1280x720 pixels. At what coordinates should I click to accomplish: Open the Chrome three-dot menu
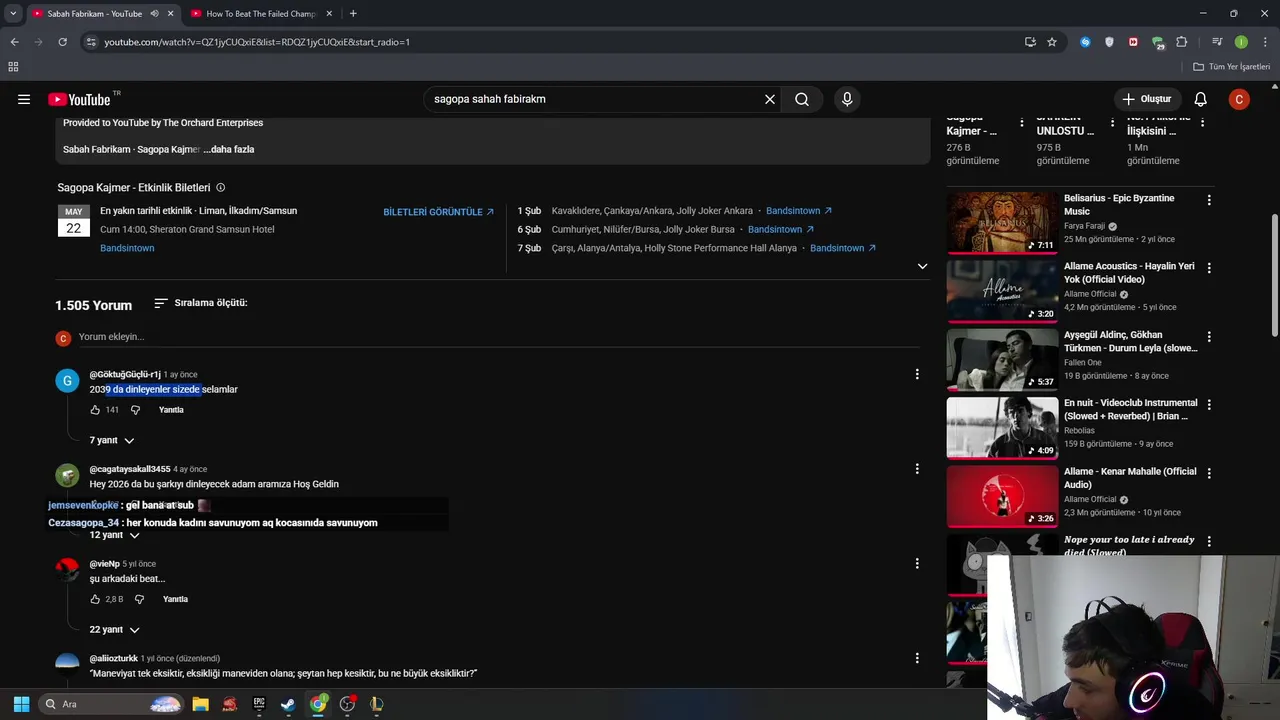1263,42
